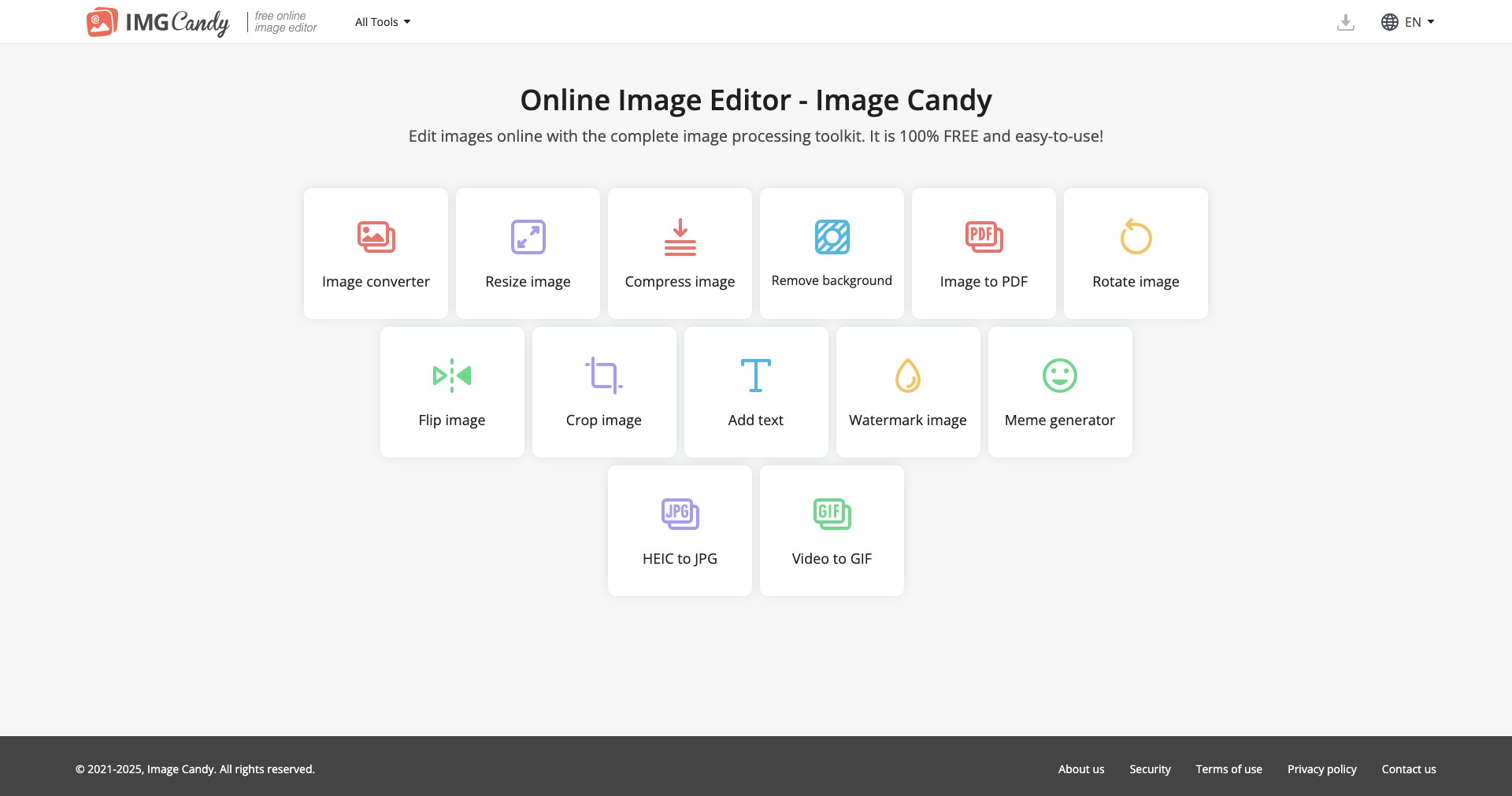Select the Crop image icon

pos(604,376)
